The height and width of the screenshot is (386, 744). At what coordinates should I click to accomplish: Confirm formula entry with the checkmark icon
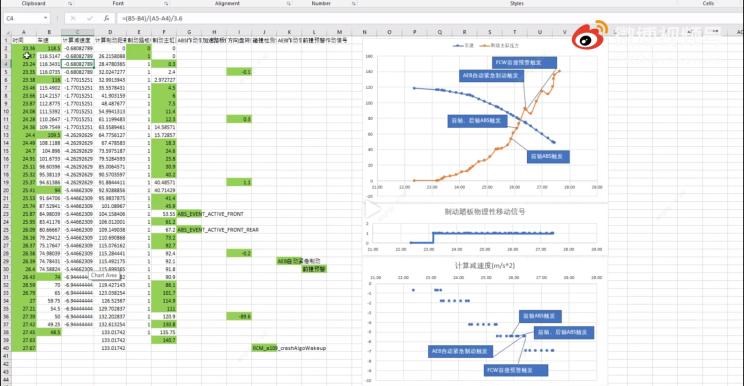90,18
